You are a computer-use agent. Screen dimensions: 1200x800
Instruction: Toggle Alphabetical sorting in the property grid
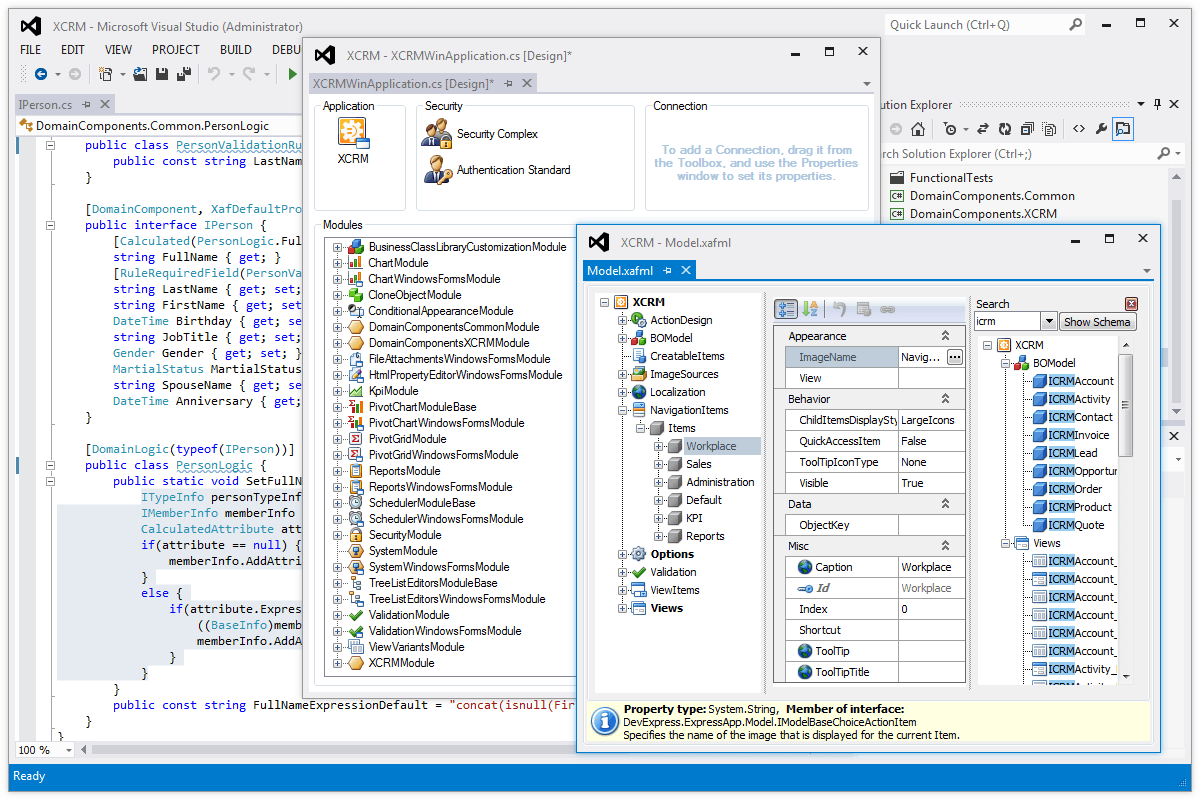tap(810, 309)
